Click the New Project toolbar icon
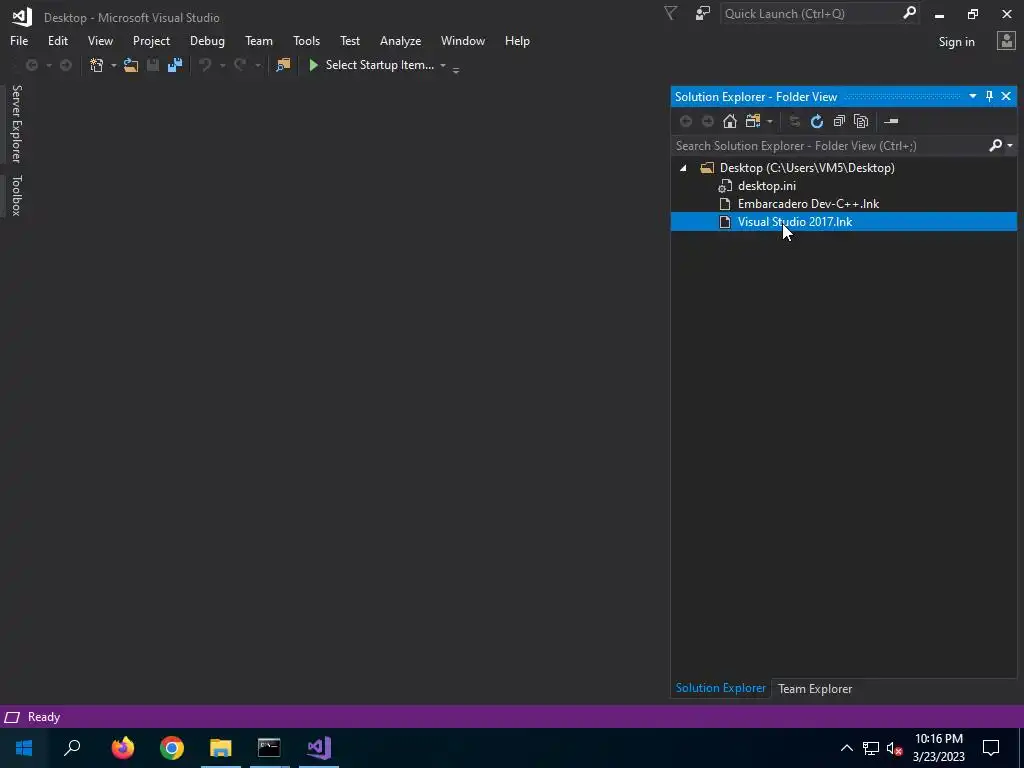Image resolution: width=1024 pixels, height=768 pixels. pyautogui.click(x=97, y=65)
